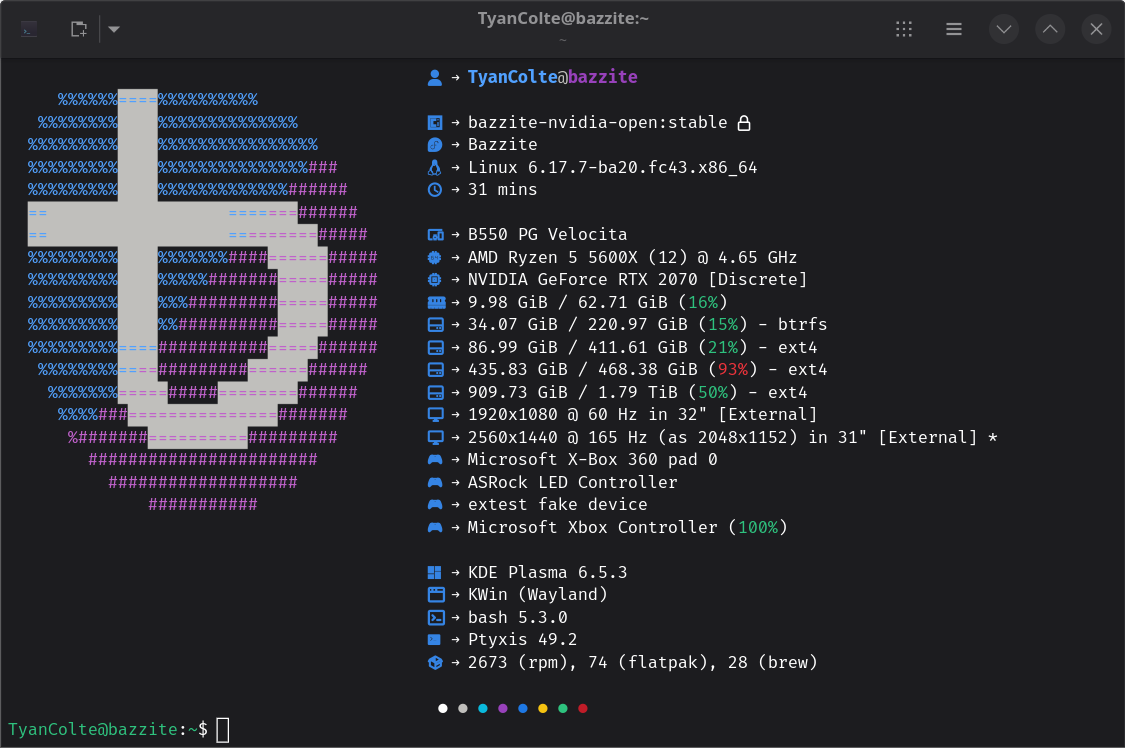The image size is (1125, 748).
Task: Click the disk icon beside 86.99 GiB
Action: 436,348
